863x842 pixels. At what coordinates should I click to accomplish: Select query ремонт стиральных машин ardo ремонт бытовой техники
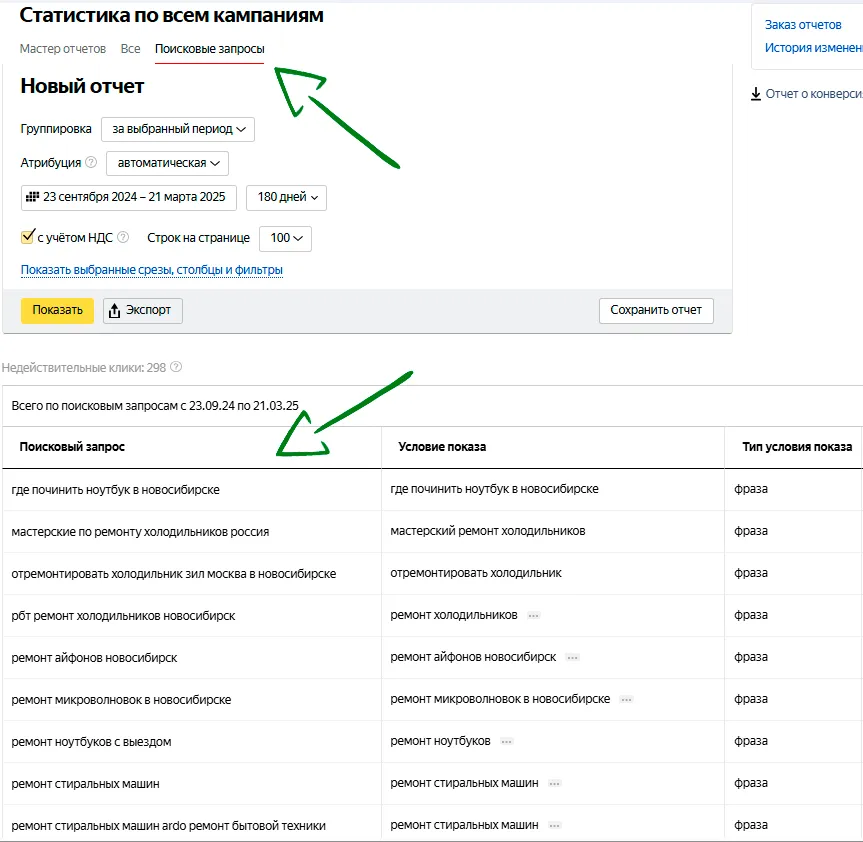point(168,825)
